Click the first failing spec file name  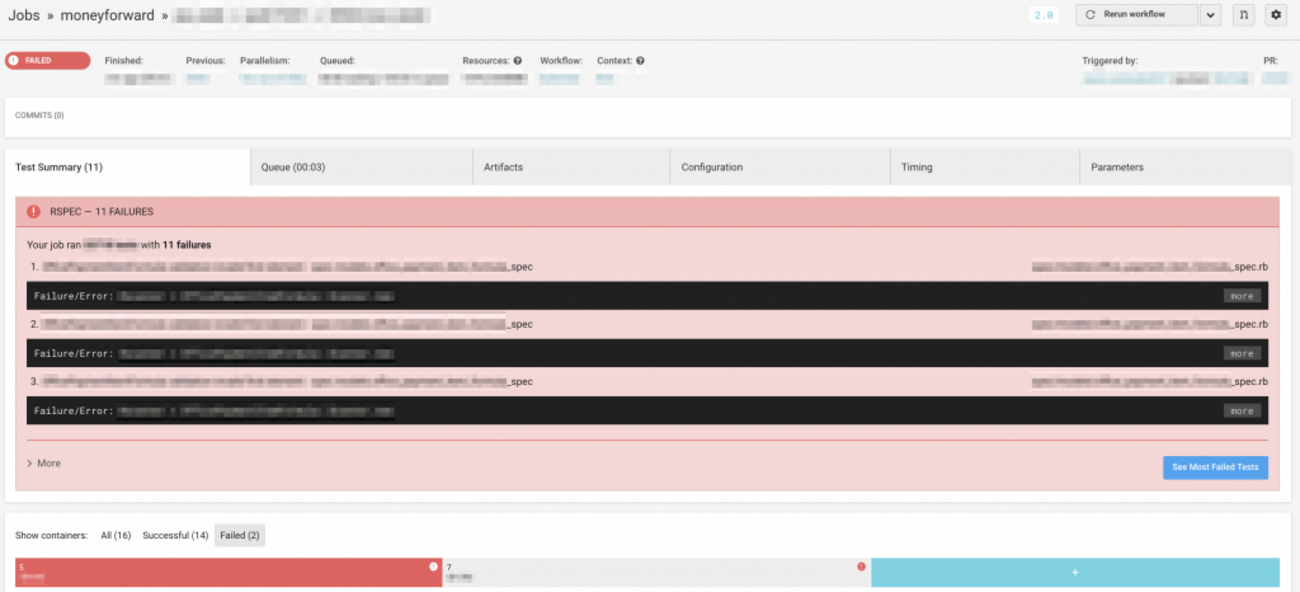pos(288,267)
